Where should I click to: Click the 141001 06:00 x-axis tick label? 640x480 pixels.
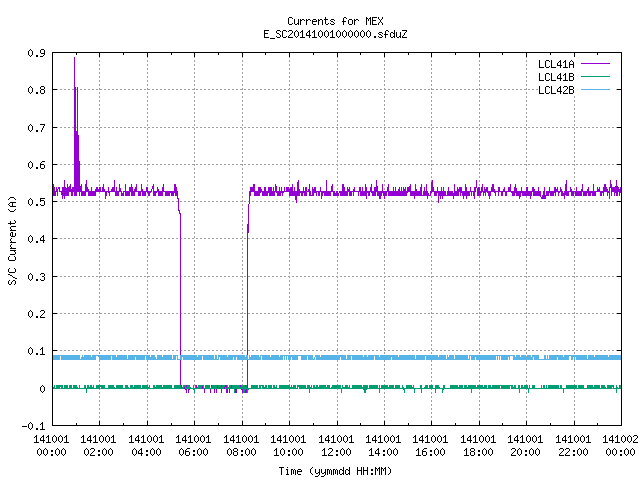[193, 446]
